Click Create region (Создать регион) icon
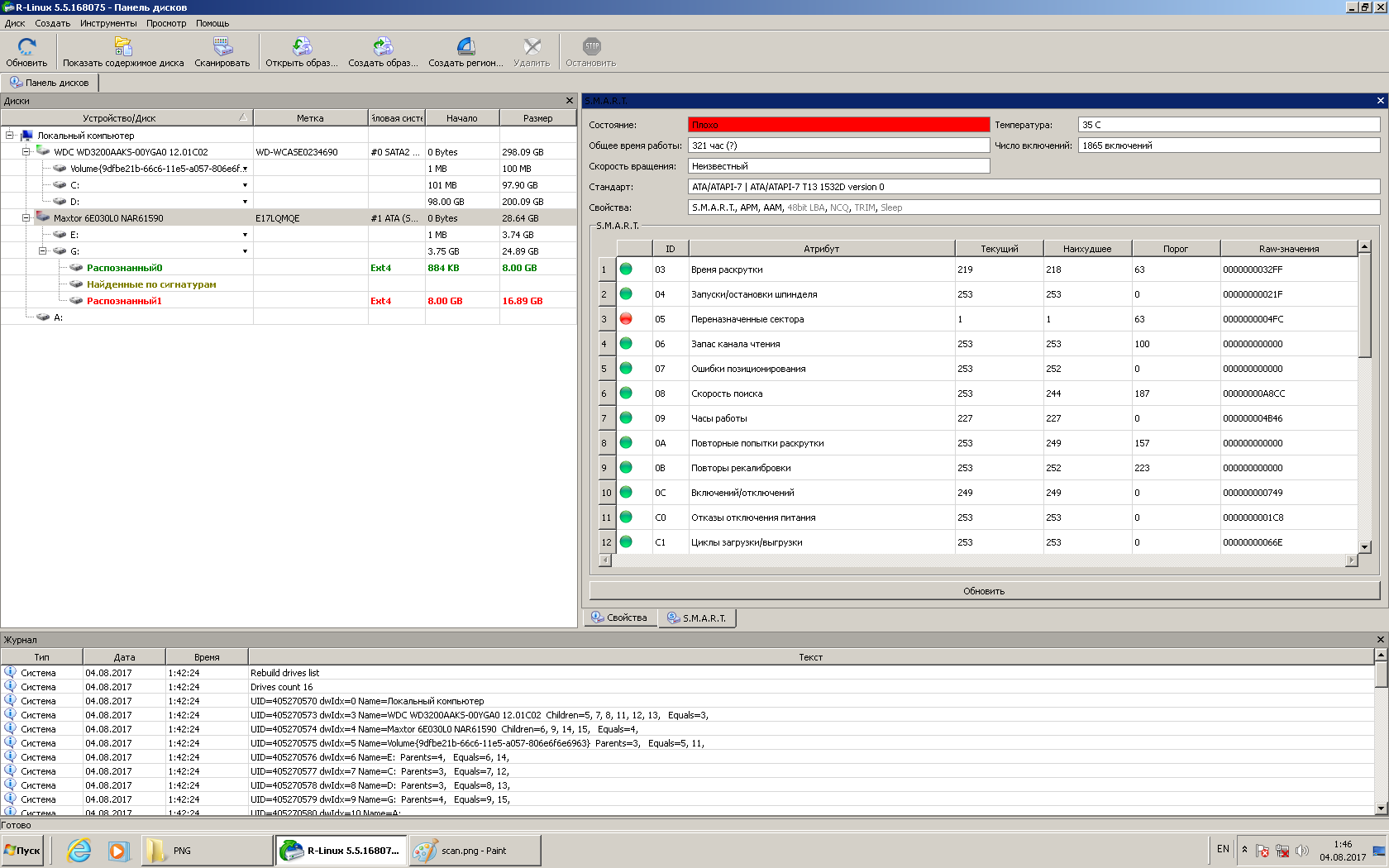 (x=465, y=47)
